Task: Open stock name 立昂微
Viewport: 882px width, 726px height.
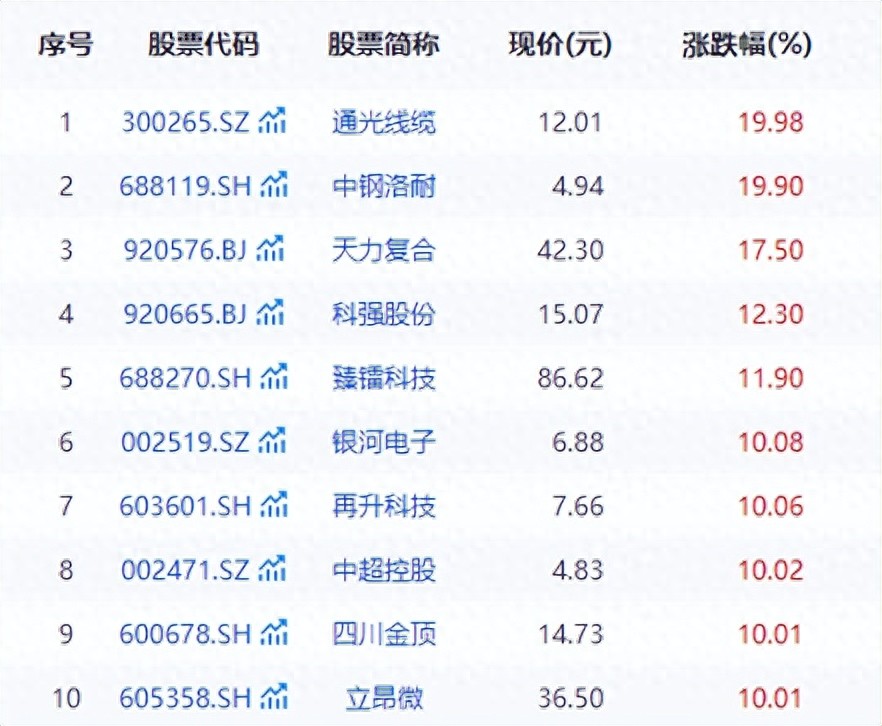Action: 384,699
